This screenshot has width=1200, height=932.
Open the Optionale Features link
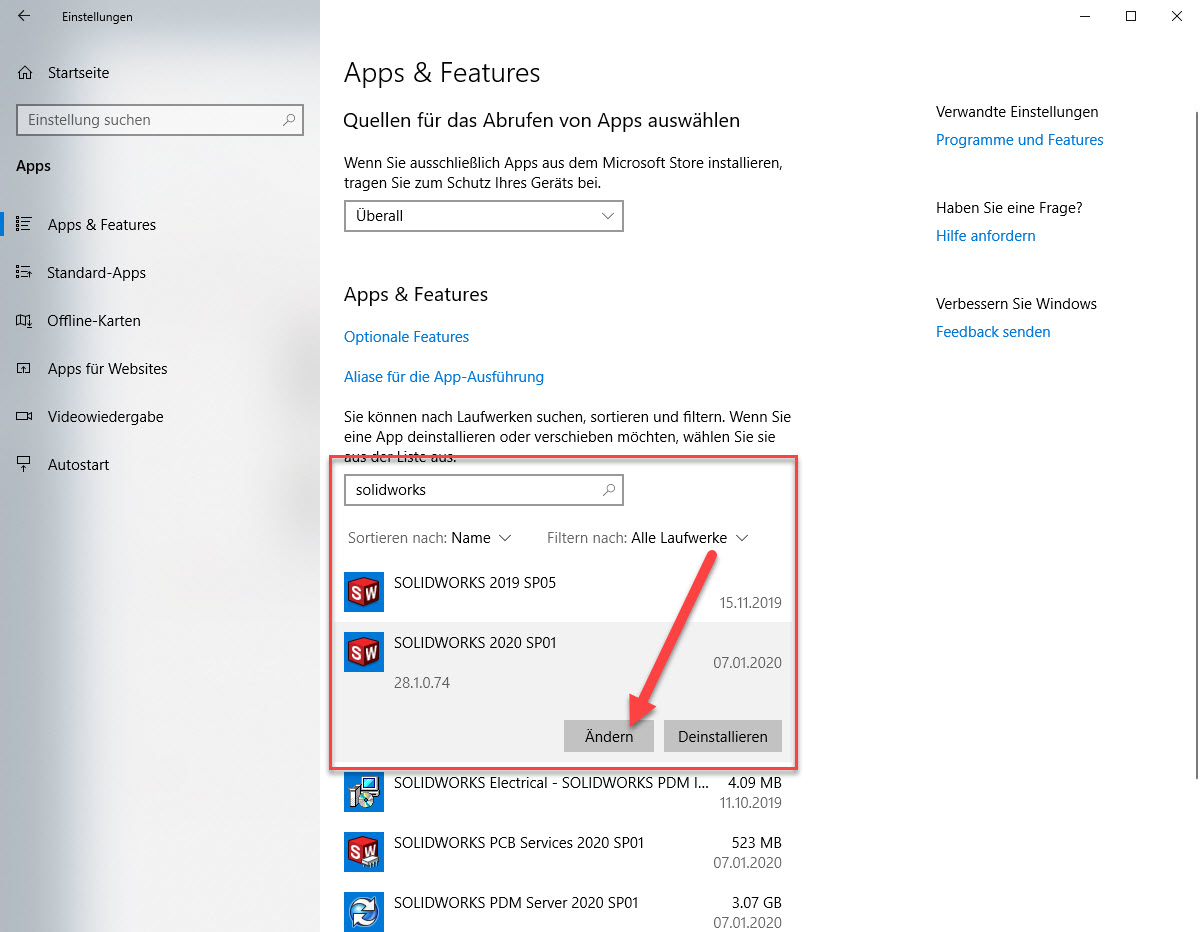point(406,337)
